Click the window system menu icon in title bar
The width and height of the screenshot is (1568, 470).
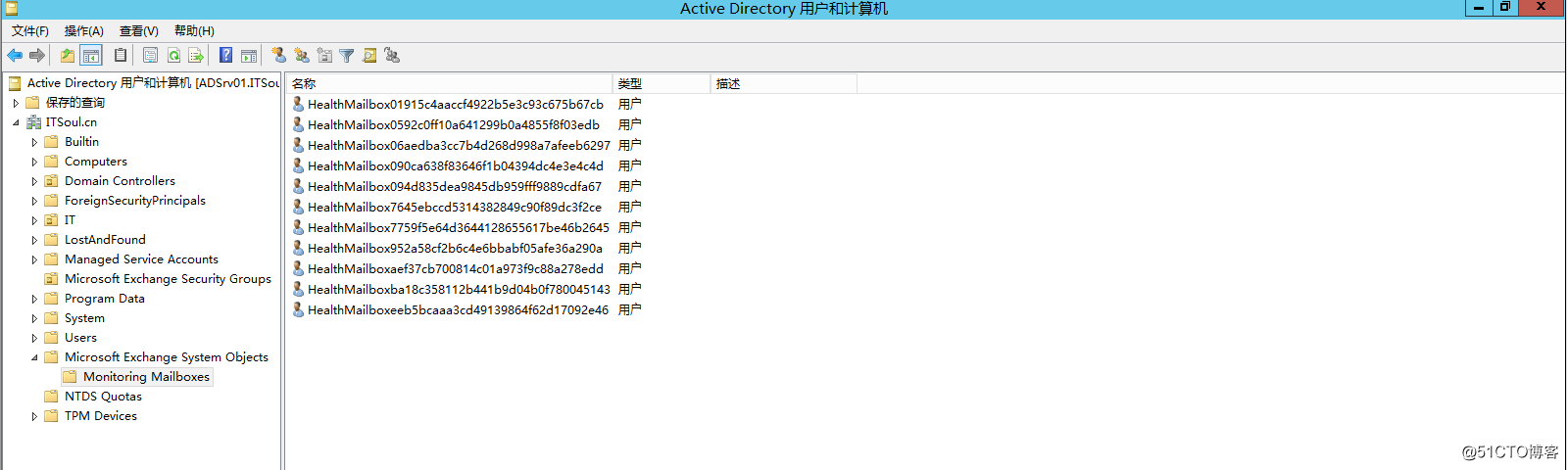[11, 8]
